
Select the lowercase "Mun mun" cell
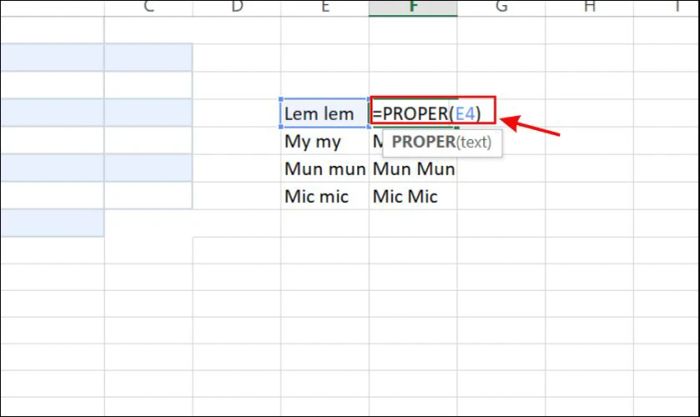(x=324, y=169)
